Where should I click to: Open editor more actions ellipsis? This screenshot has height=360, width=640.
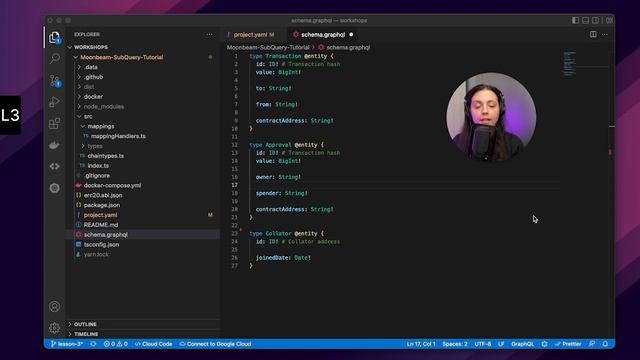(x=605, y=34)
